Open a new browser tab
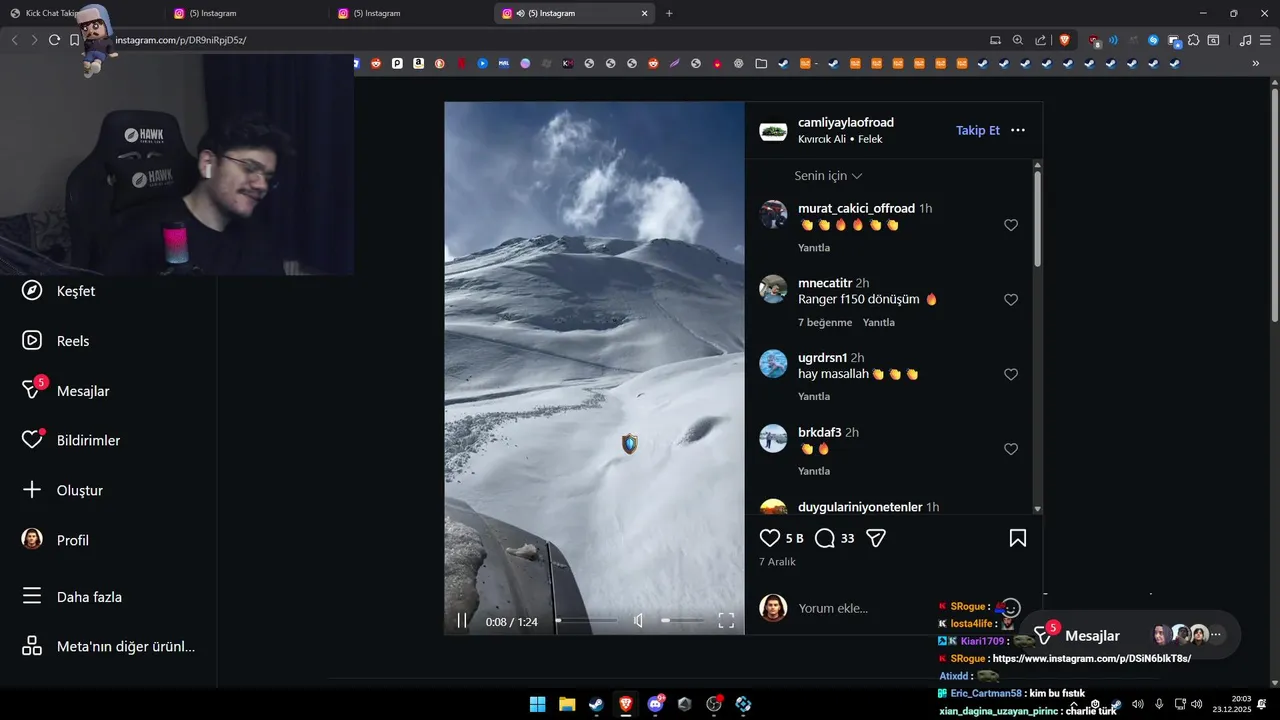Screen dimensions: 1280x720 (669, 13)
